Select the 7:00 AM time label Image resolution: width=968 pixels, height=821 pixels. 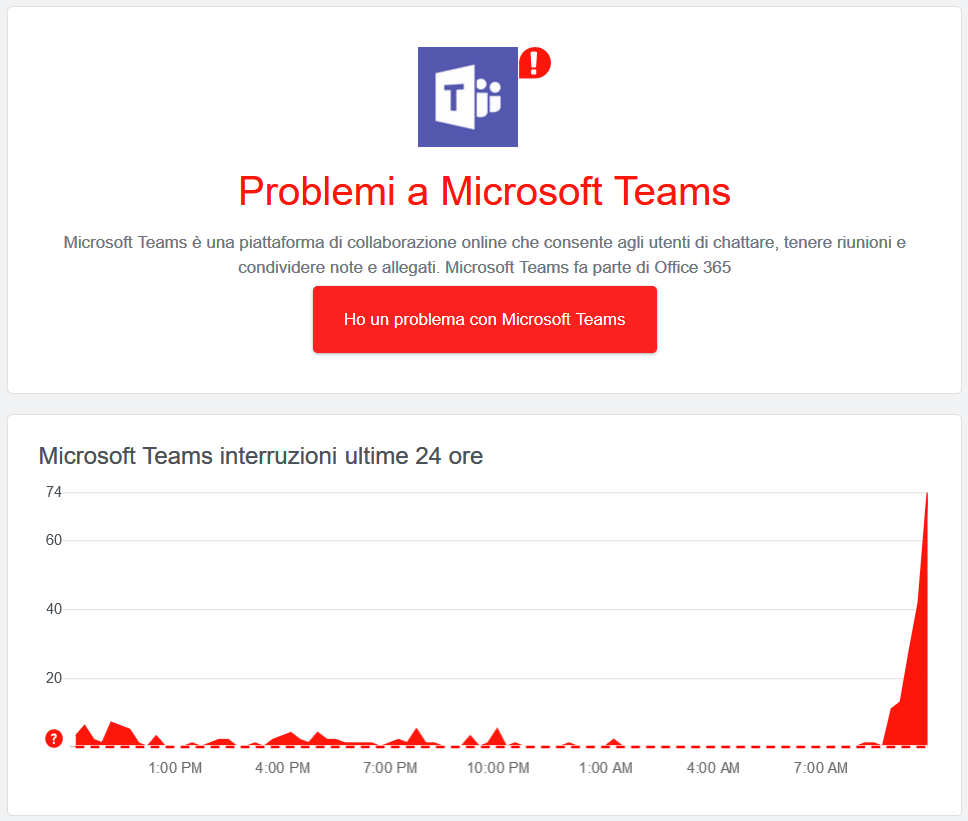(x=820, y=768)
